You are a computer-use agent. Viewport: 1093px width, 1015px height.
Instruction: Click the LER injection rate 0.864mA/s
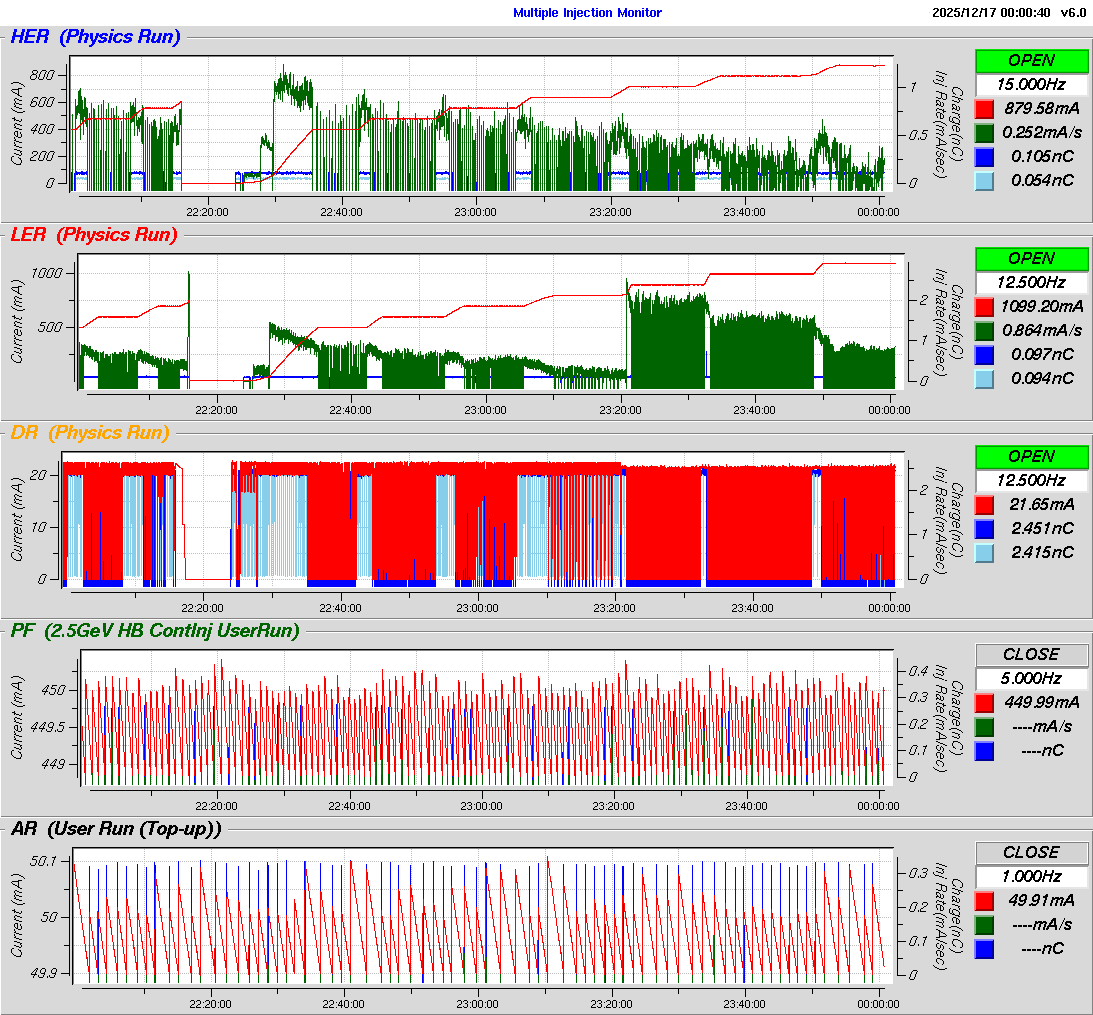point(1042,330)
